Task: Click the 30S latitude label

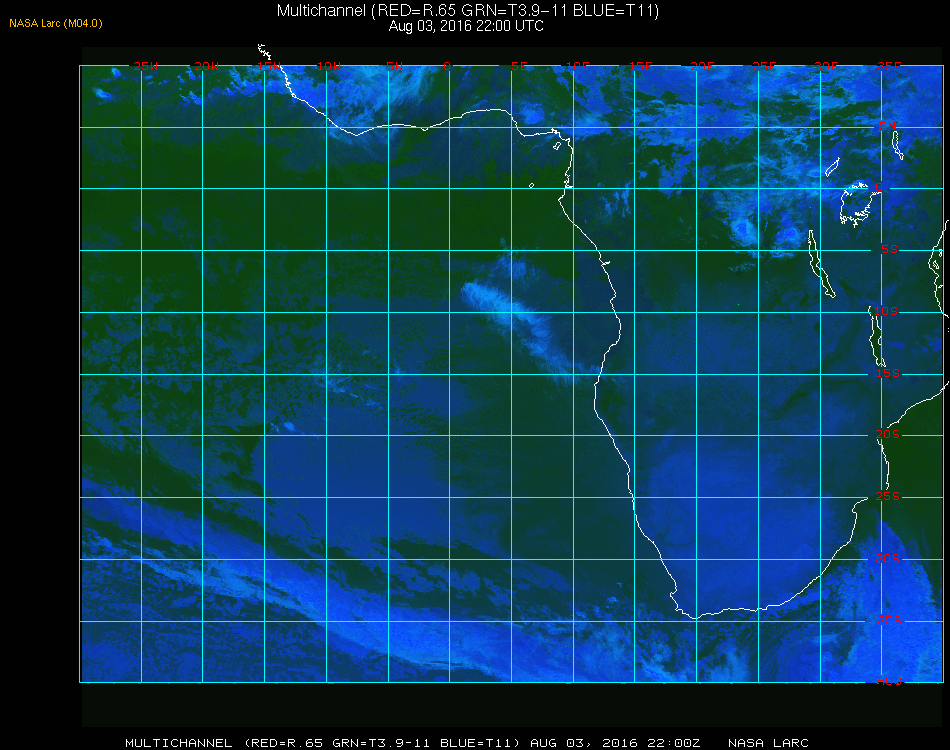Action: tap(888, 558)
